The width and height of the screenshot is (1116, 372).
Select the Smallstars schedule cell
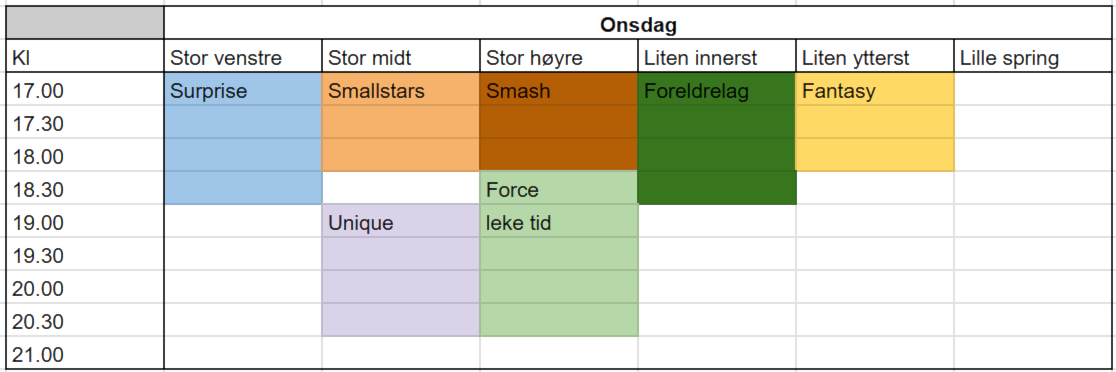(401, 89)
